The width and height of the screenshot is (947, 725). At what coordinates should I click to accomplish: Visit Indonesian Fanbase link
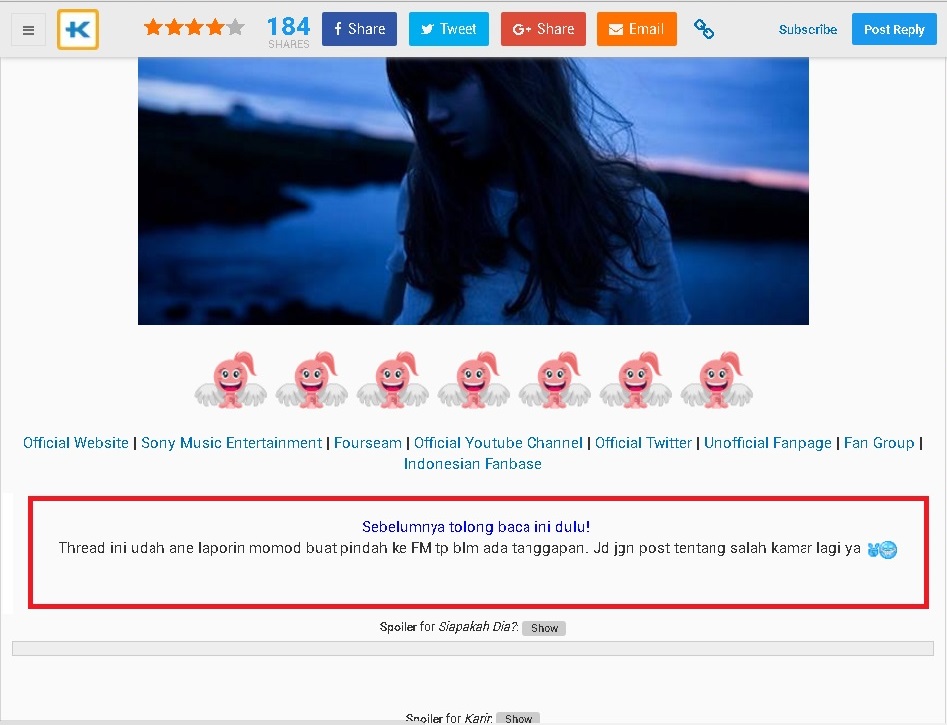coord(472,464)
